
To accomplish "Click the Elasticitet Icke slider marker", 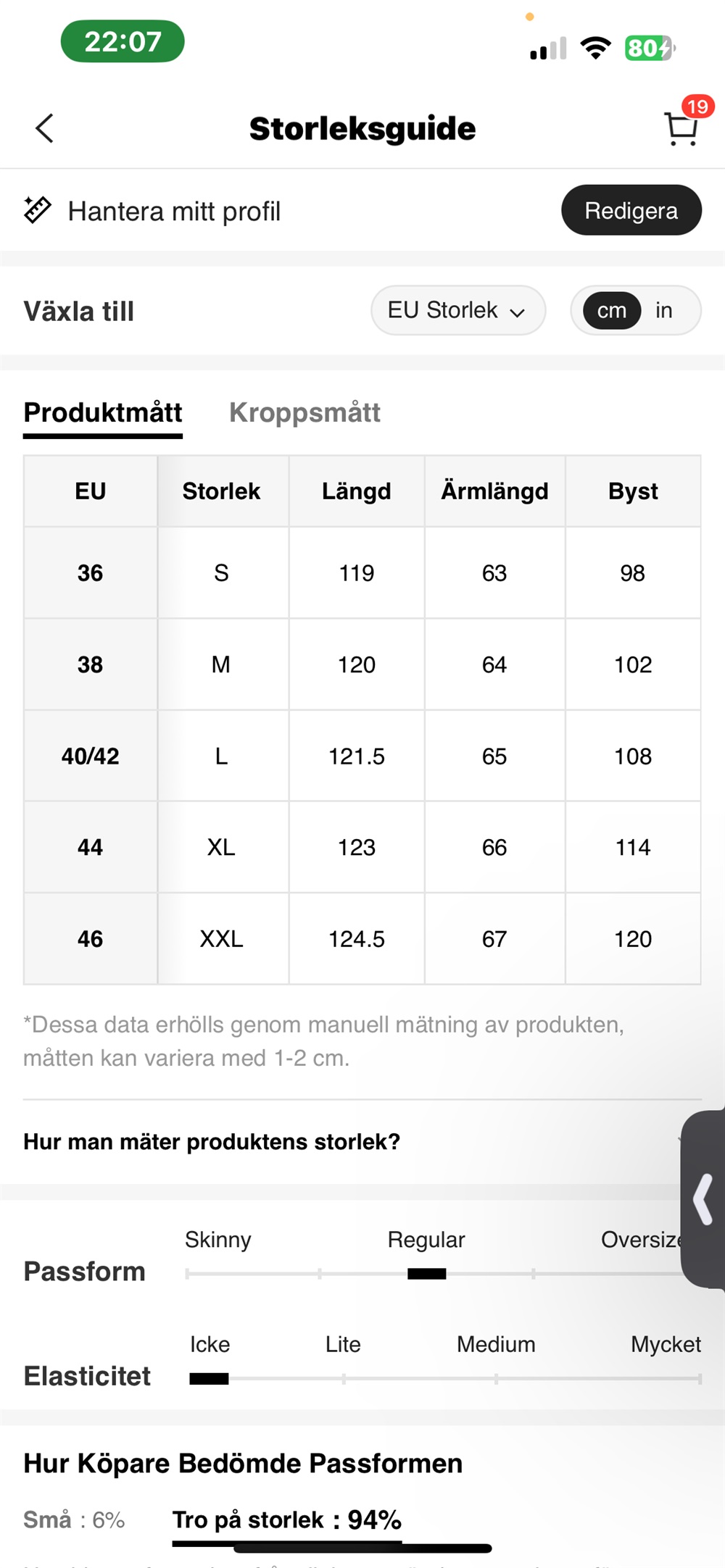I will coord(209,1379).
